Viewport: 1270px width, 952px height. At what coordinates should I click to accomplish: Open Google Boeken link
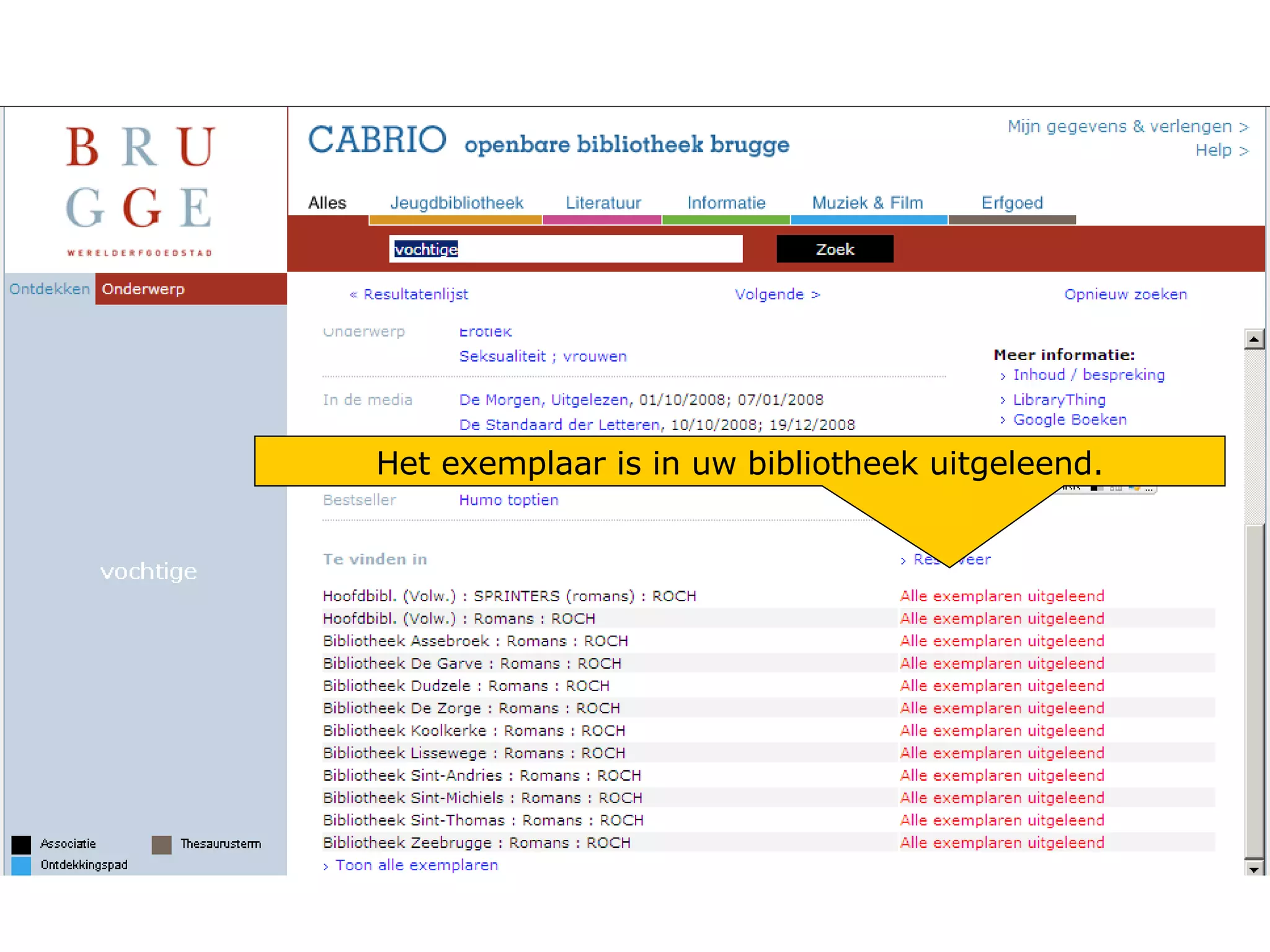click(x=1069, y=420)
